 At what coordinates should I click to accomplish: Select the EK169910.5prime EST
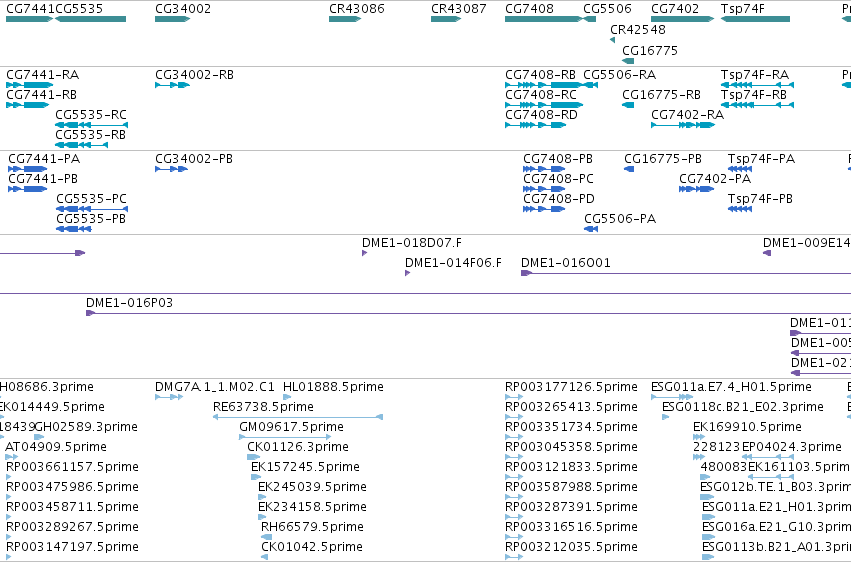699,437
